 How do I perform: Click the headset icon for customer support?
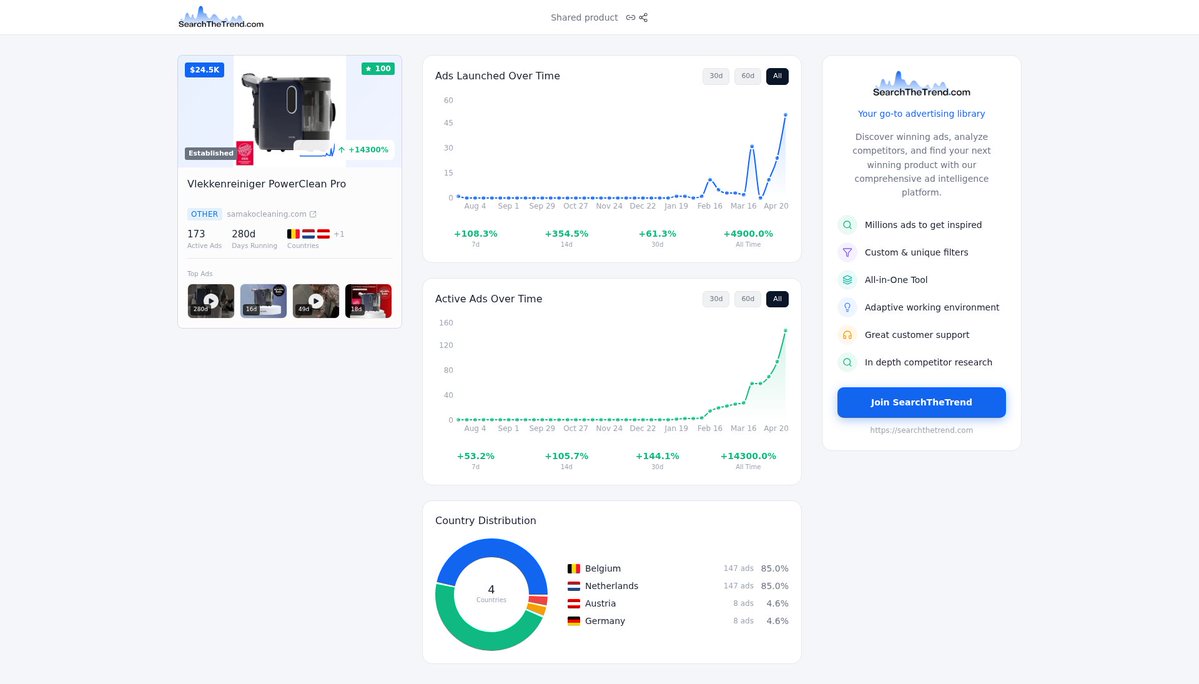(847, 335)
